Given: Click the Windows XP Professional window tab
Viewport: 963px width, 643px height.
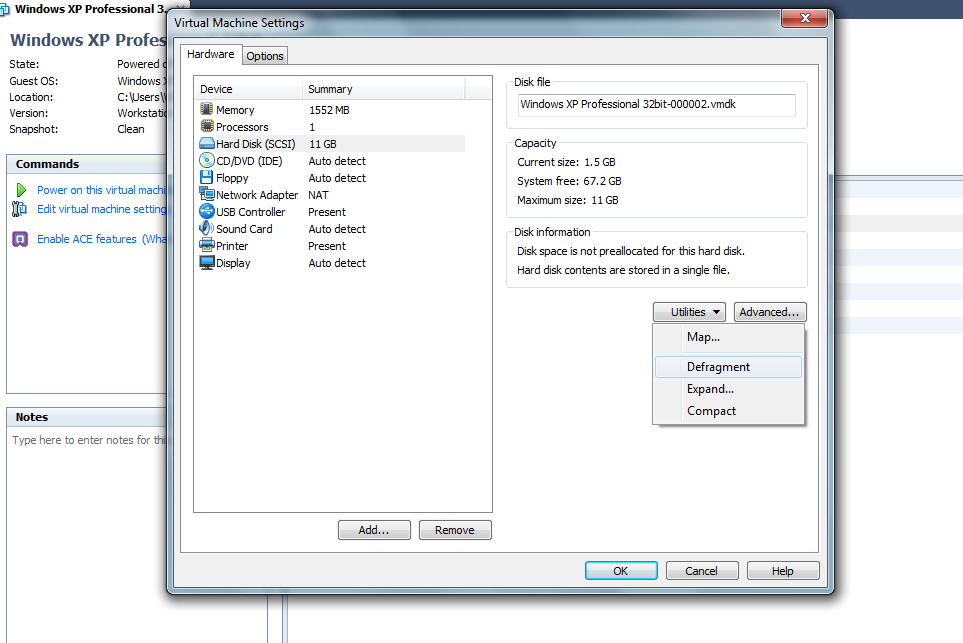Looking at the screenshot, I should [90, 9].
